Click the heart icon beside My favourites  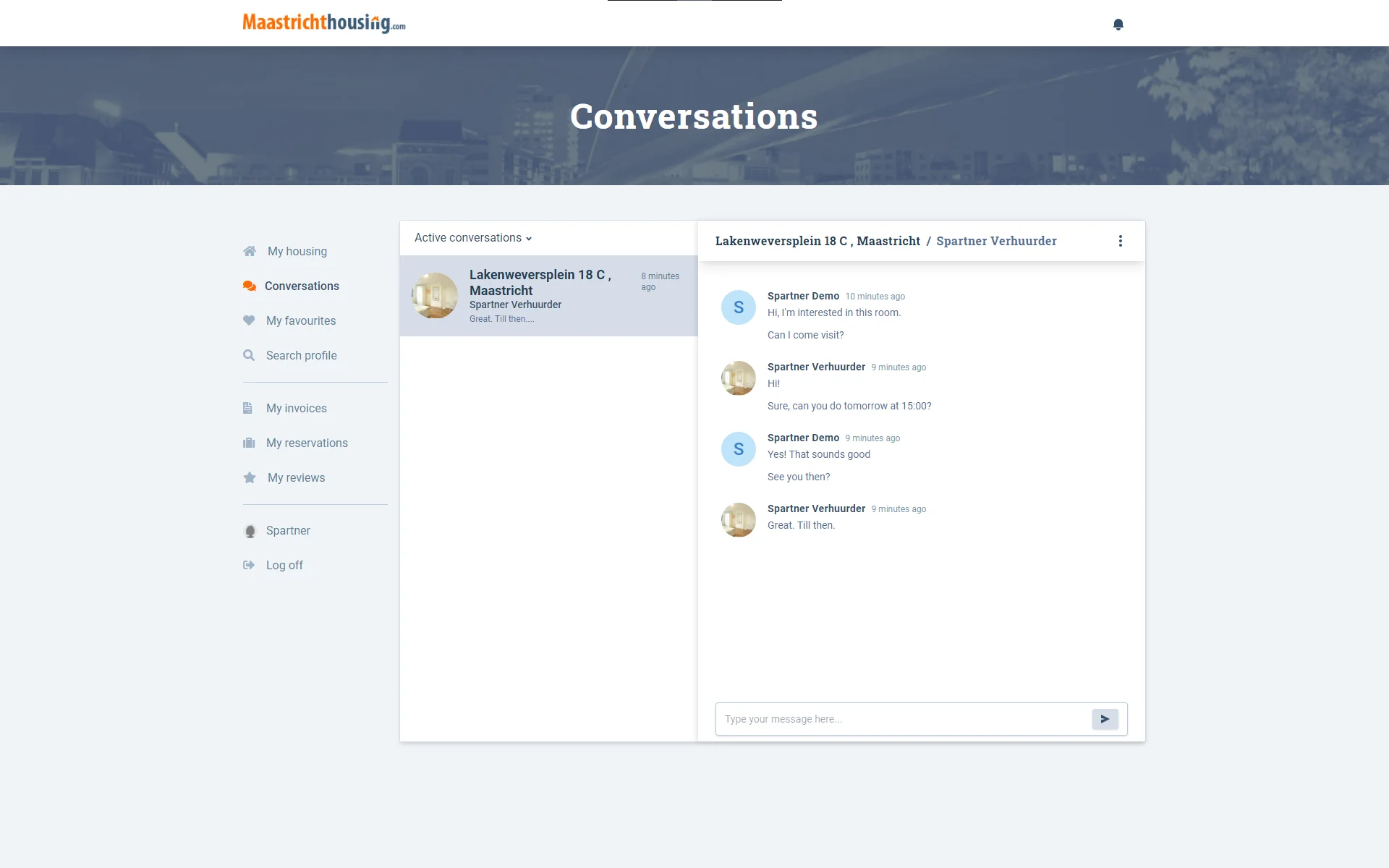pyautogui.click(x=249, y=320)
